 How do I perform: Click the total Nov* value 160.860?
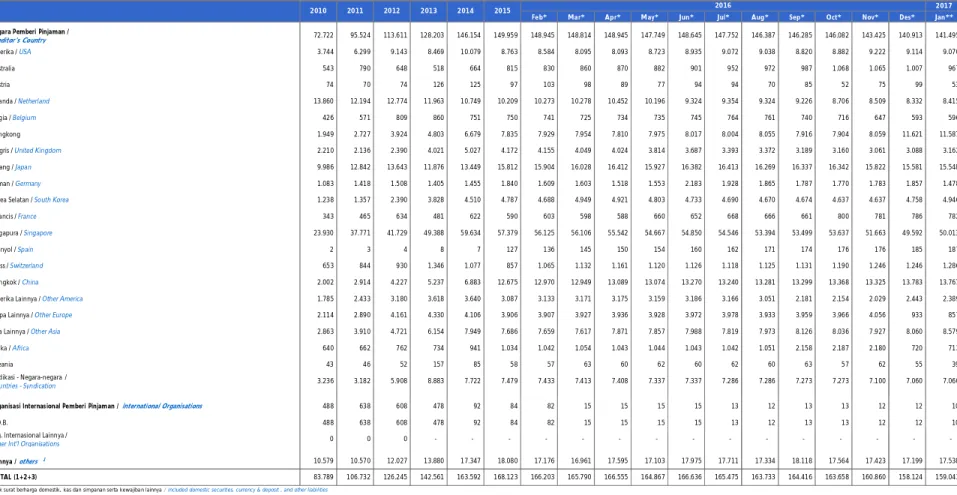[x=870, y=477]
